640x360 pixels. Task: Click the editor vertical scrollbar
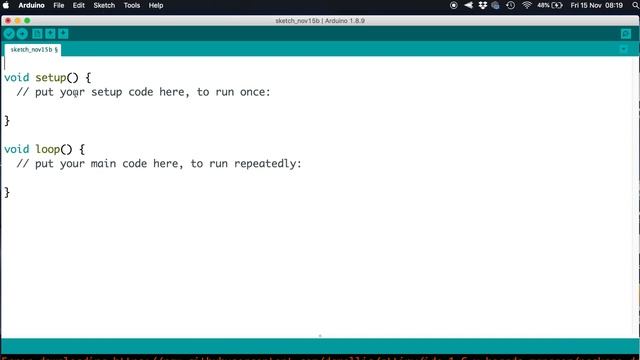[636, 197]
